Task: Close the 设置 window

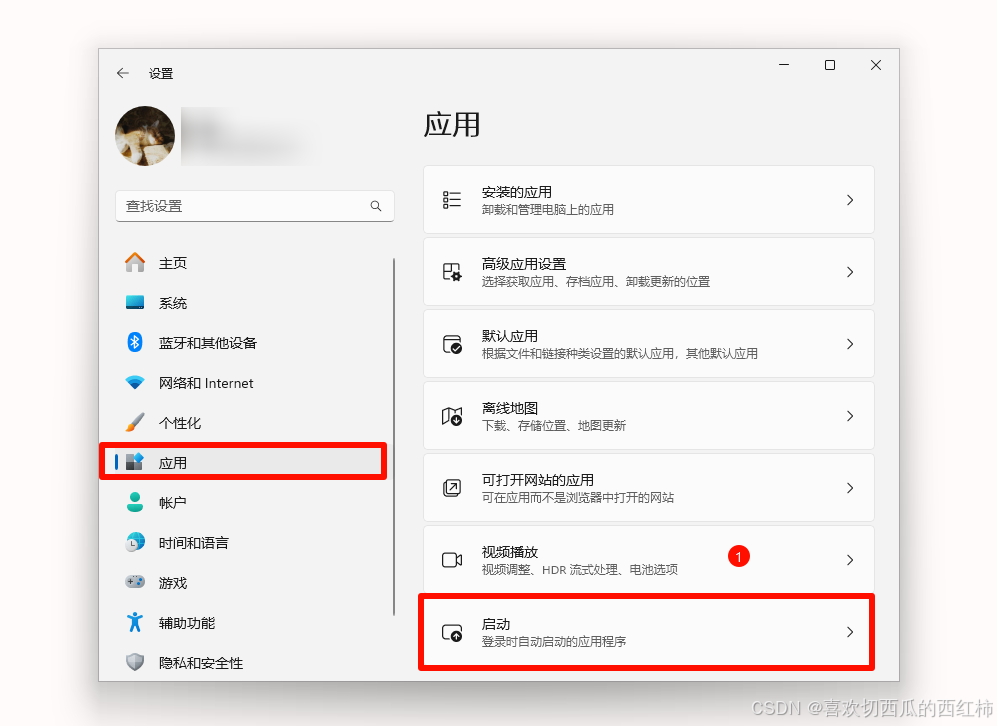Action: [x=876, y=65]
